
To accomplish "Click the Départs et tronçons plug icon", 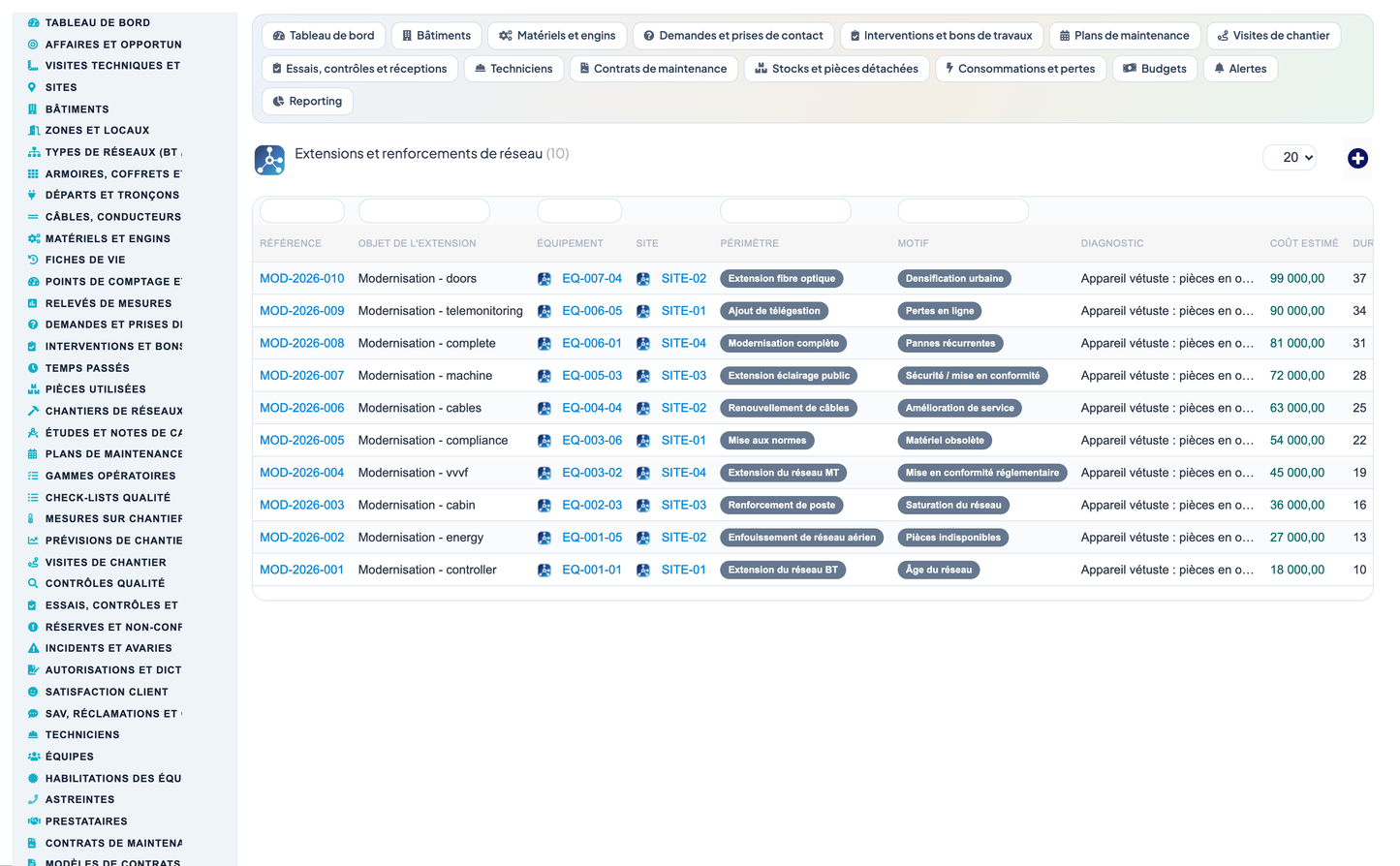I will coord(33,196).
